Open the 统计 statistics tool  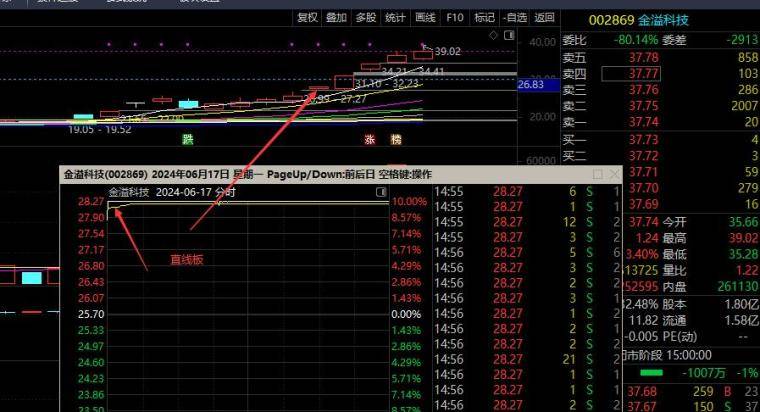396,18
